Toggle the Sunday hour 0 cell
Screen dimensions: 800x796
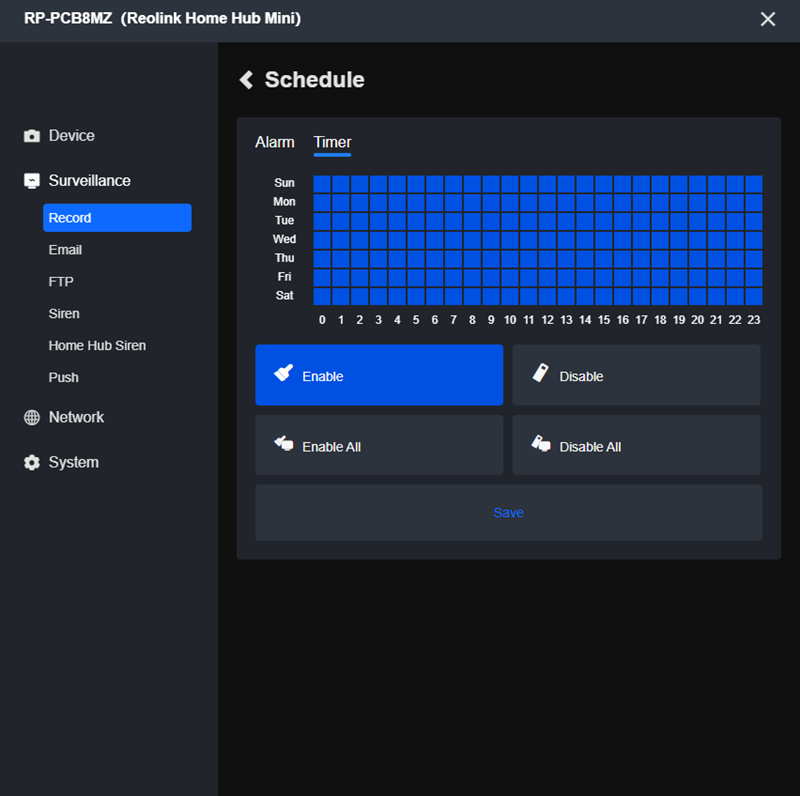pos(322,184)
